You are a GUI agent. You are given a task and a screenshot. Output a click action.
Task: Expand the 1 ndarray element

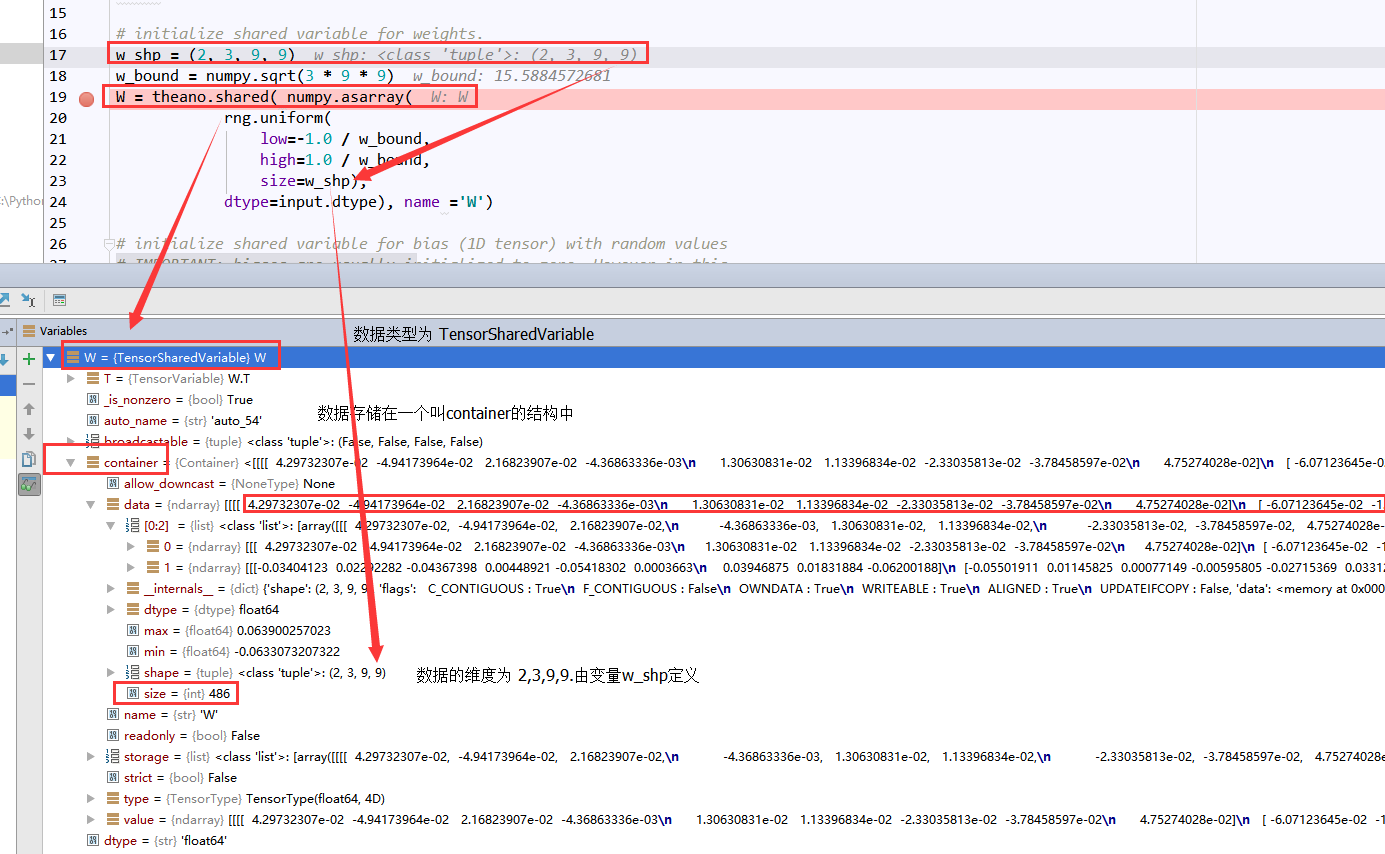131,567
